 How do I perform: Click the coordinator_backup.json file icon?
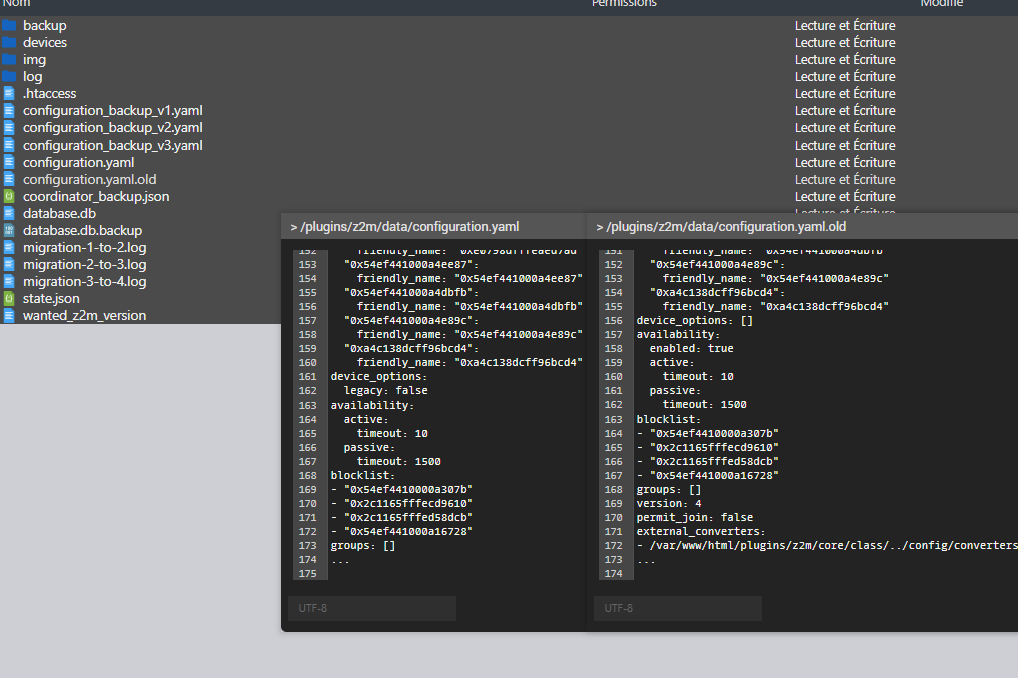[x=9, y=196]
